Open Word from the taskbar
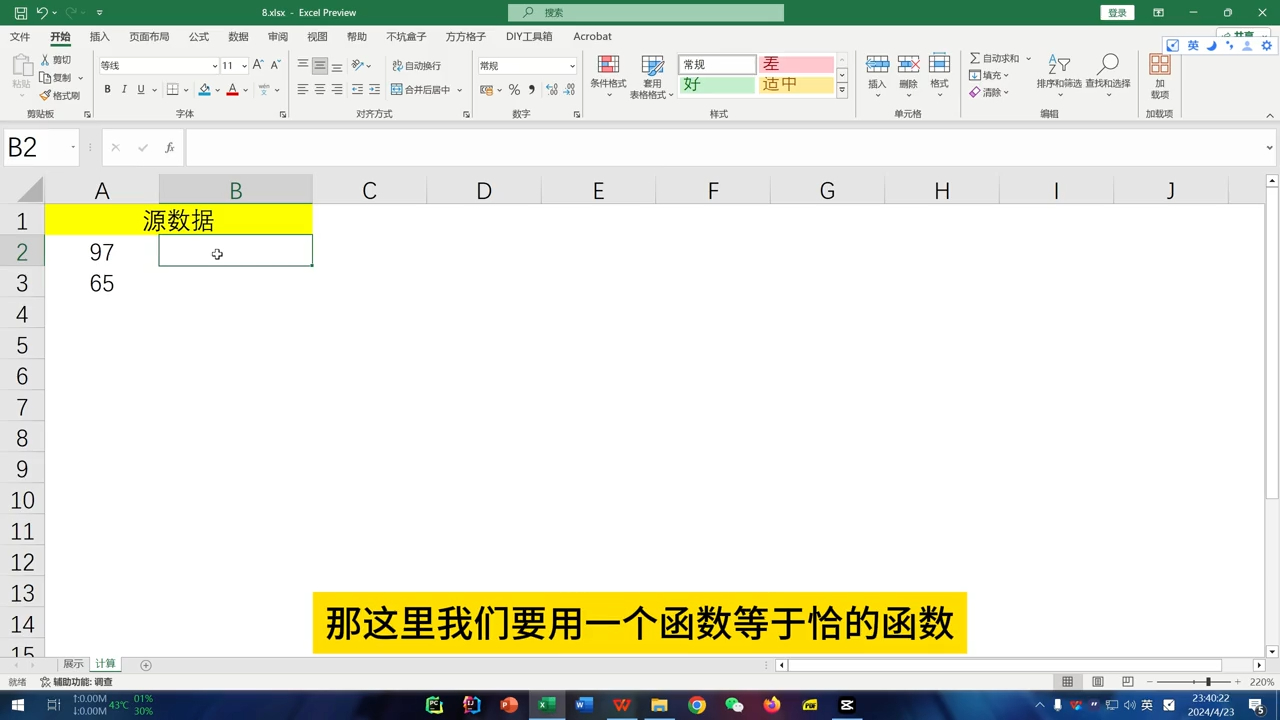 (583, 705)
